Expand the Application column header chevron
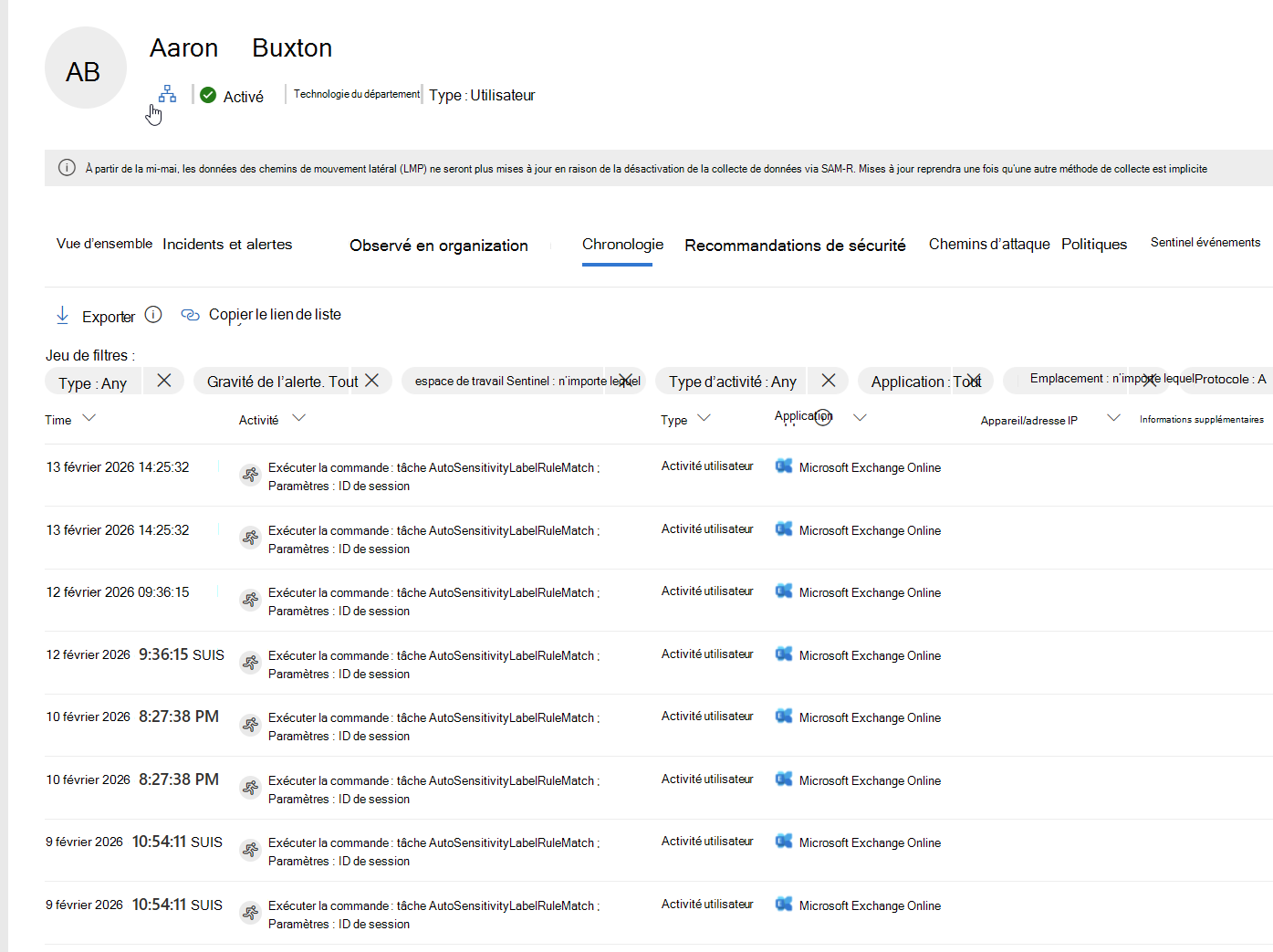1273x952 pixels. tap(860, 417)
